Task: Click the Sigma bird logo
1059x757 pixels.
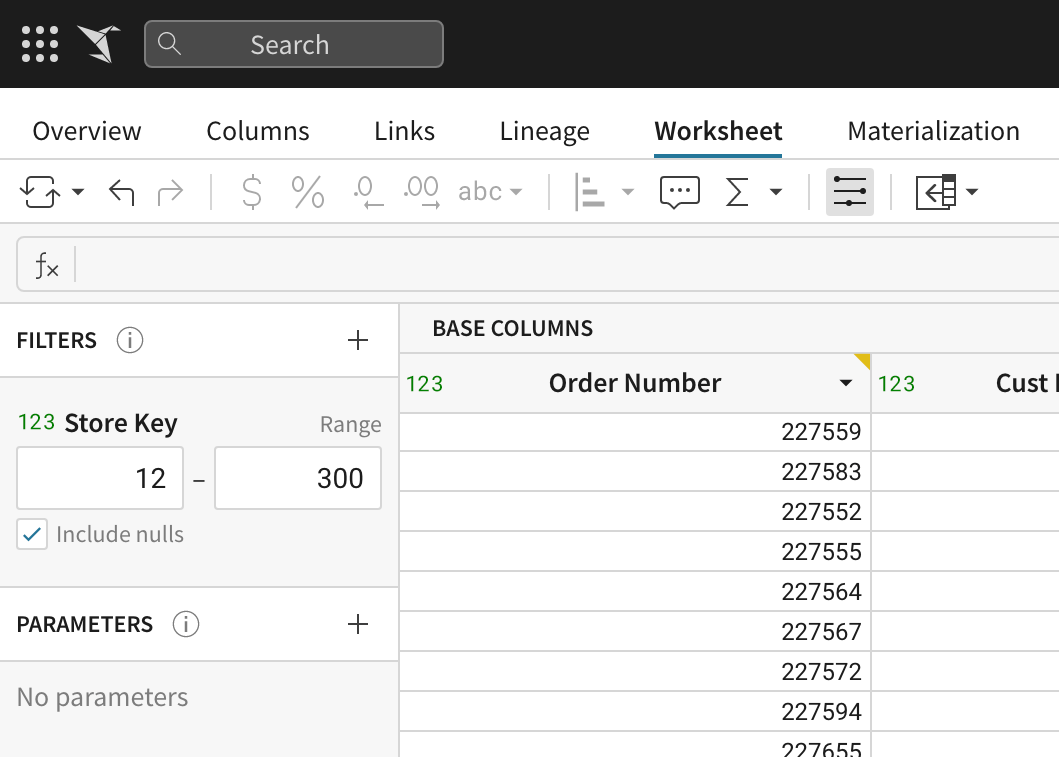Action: point(99,44)
